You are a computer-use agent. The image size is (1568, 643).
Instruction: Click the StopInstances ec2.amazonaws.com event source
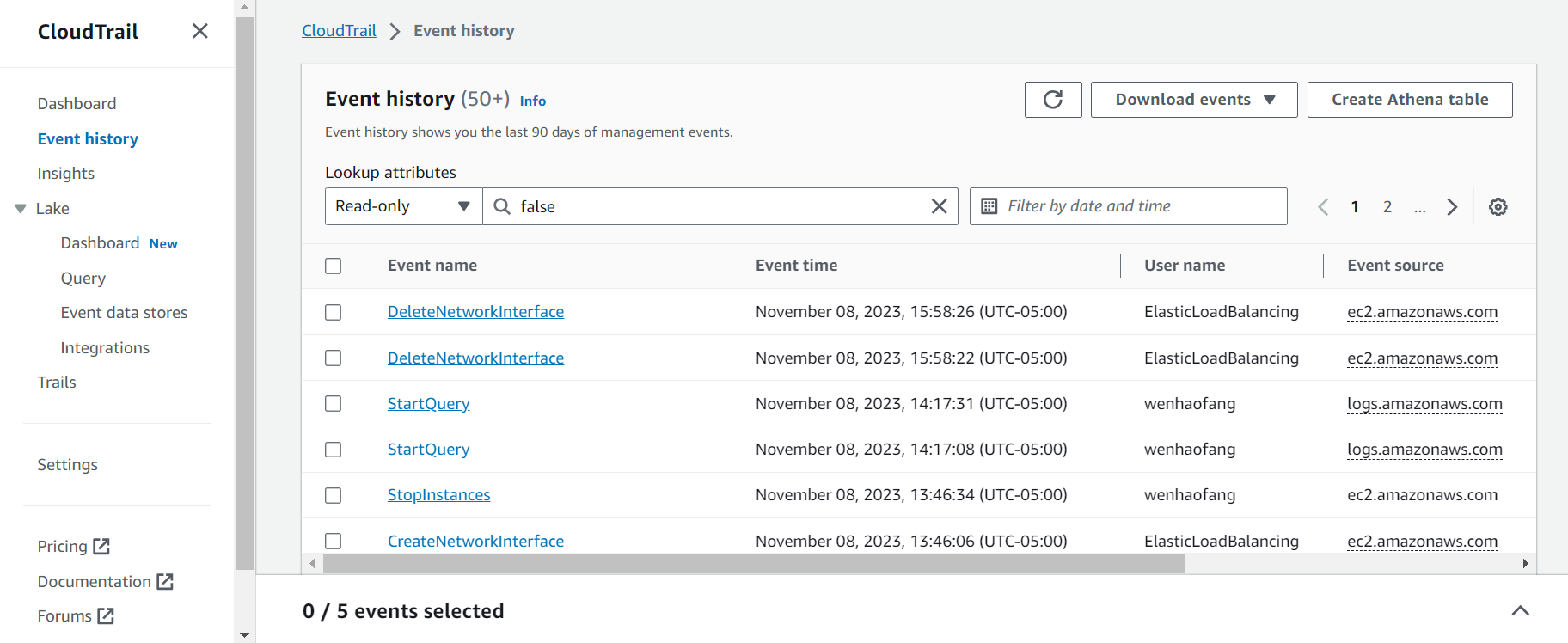coord(1423,494)
